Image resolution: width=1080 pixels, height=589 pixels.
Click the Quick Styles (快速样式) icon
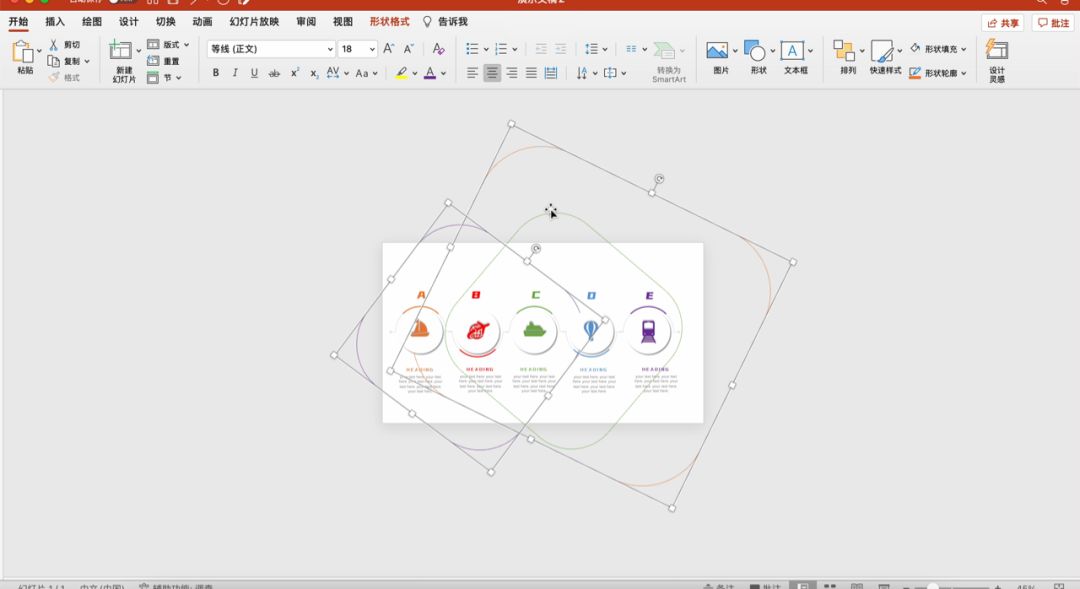click(x=882, y=51)
